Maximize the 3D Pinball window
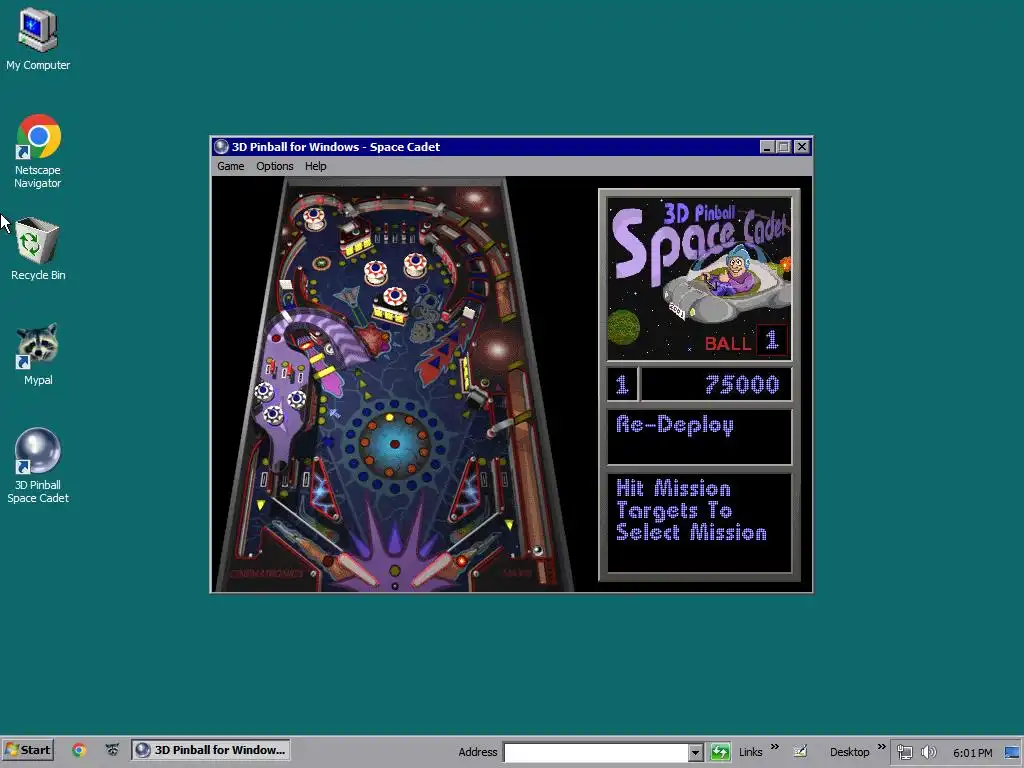This screenshot has width=1024, height=768. [784, 147]
